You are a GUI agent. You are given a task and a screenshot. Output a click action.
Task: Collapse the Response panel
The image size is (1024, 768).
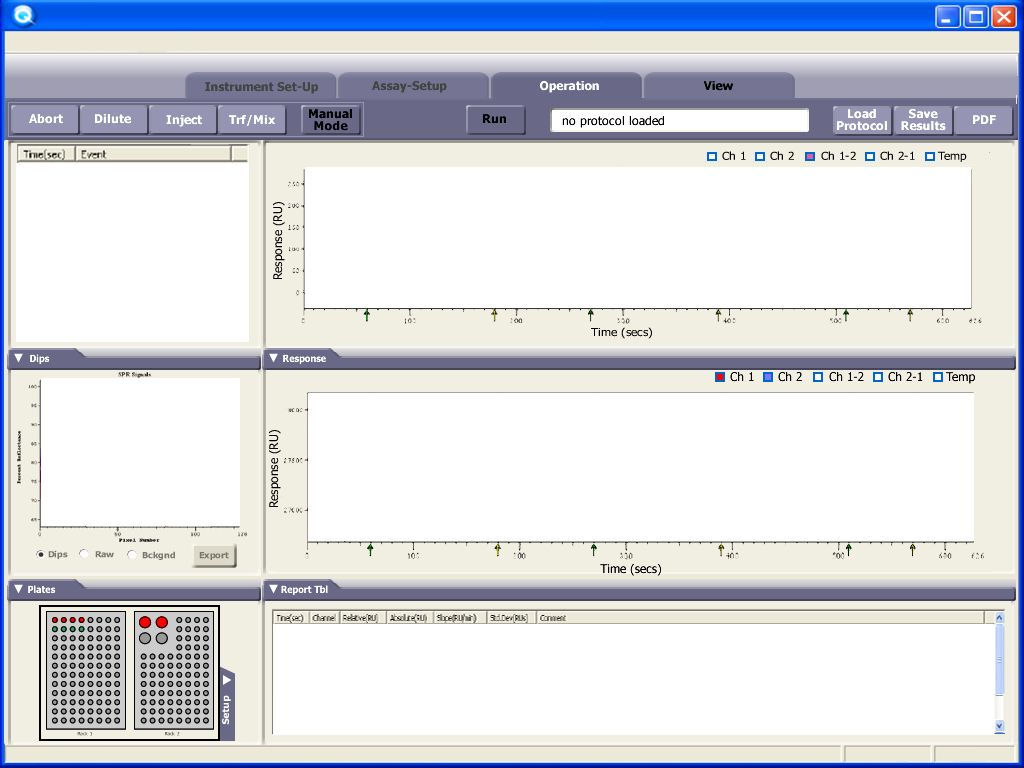click(x=273, y=358)
